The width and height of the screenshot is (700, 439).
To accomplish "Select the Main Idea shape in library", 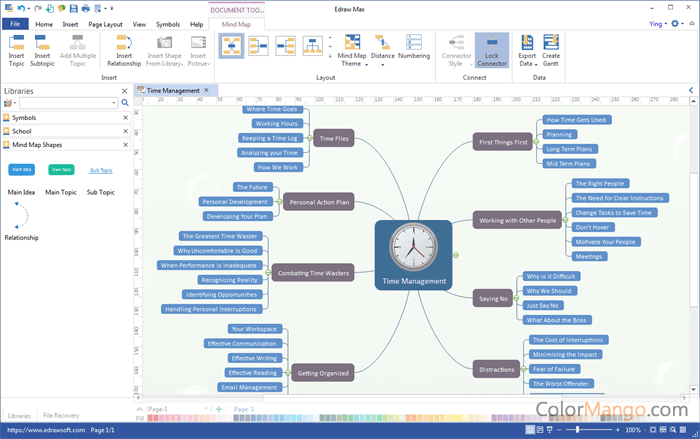I will [22, 170].
